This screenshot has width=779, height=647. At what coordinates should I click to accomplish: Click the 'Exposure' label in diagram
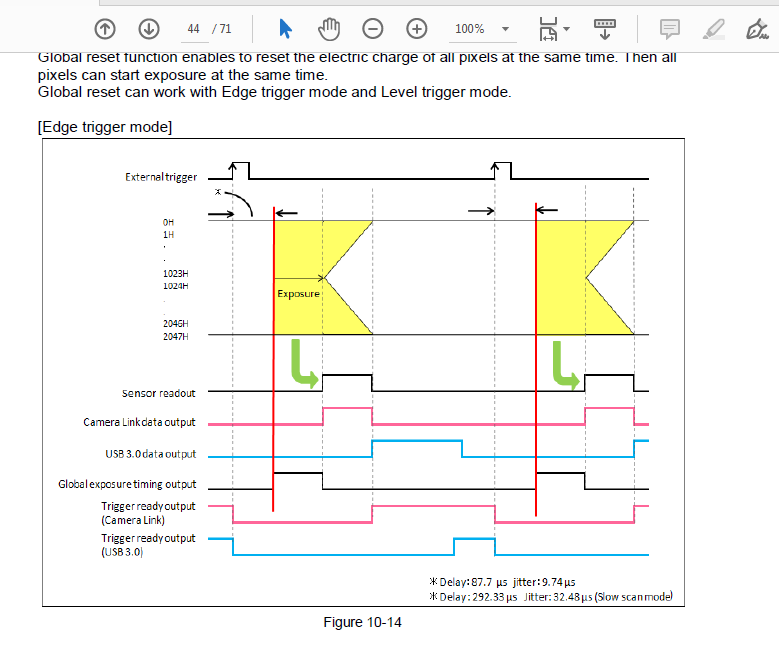298,294
